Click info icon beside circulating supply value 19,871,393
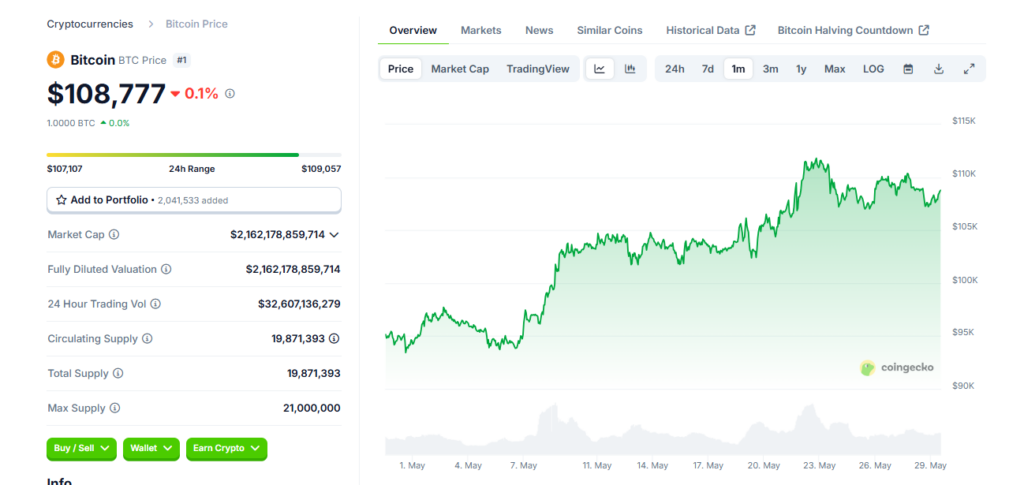The width and height of the screenshot is (1024, 485). click(x=334, y=339)
